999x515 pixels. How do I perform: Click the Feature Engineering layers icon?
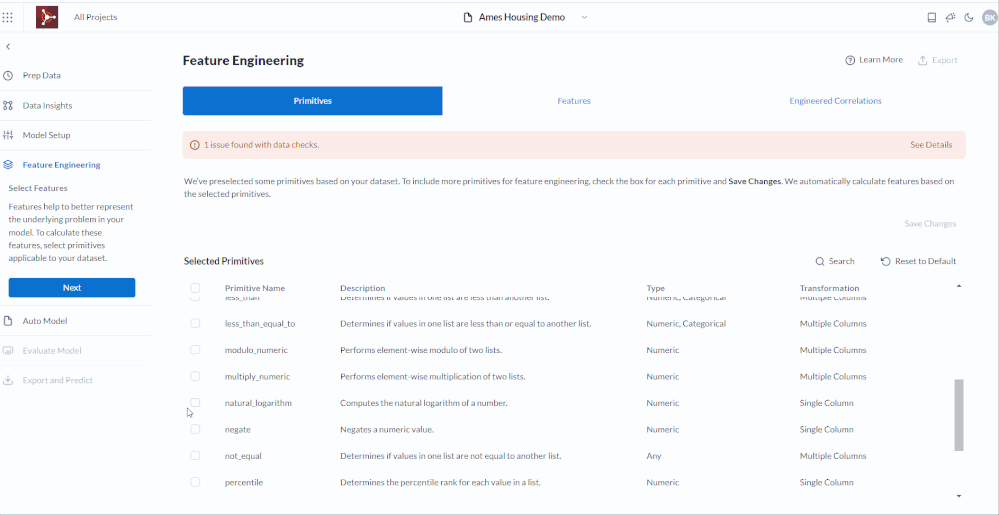pos(8,164)
